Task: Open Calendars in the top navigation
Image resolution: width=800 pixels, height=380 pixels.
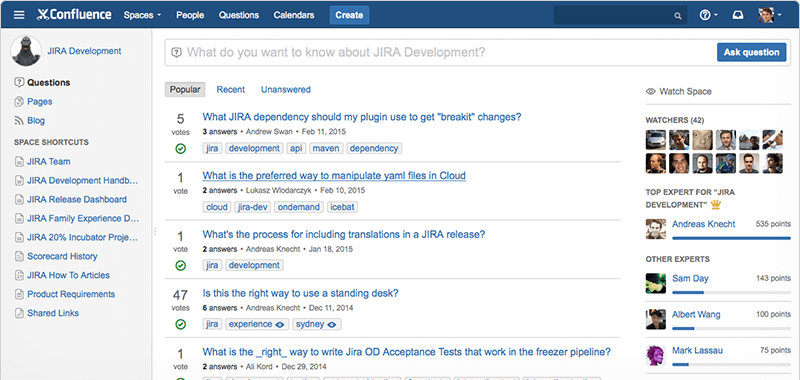Action: tap(294, 15)
